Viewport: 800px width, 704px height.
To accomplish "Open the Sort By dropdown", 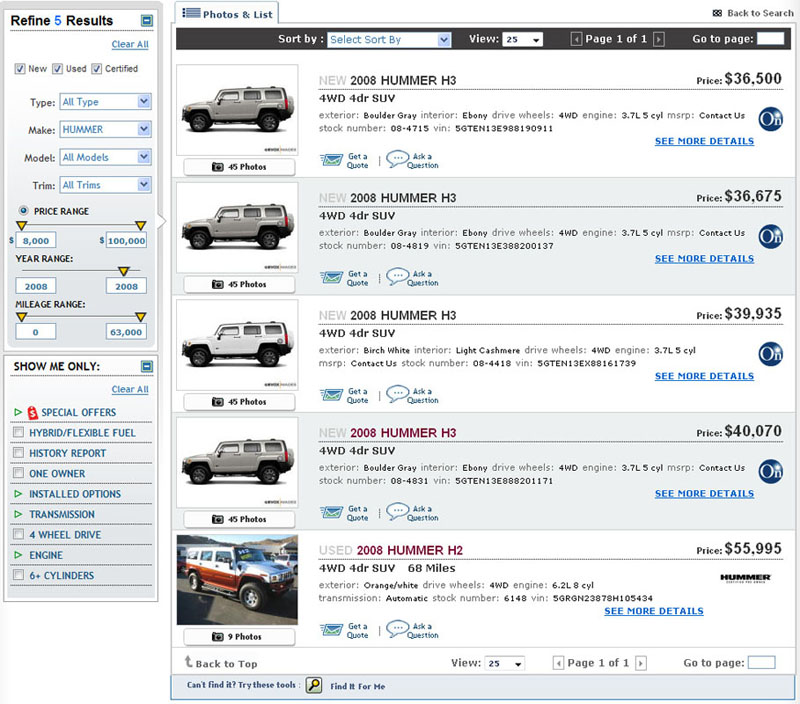I will (x=389, y=39).
